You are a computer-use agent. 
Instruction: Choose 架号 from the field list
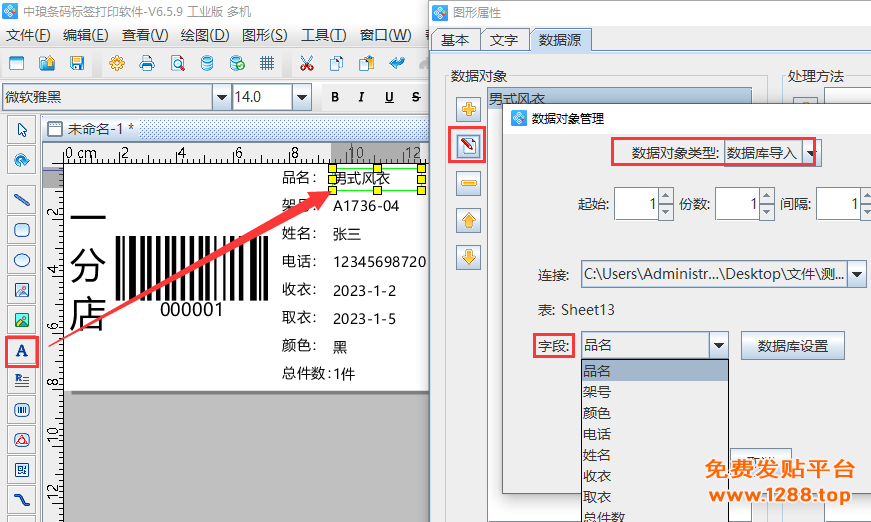pyautogui.click(x=654, y=392)
